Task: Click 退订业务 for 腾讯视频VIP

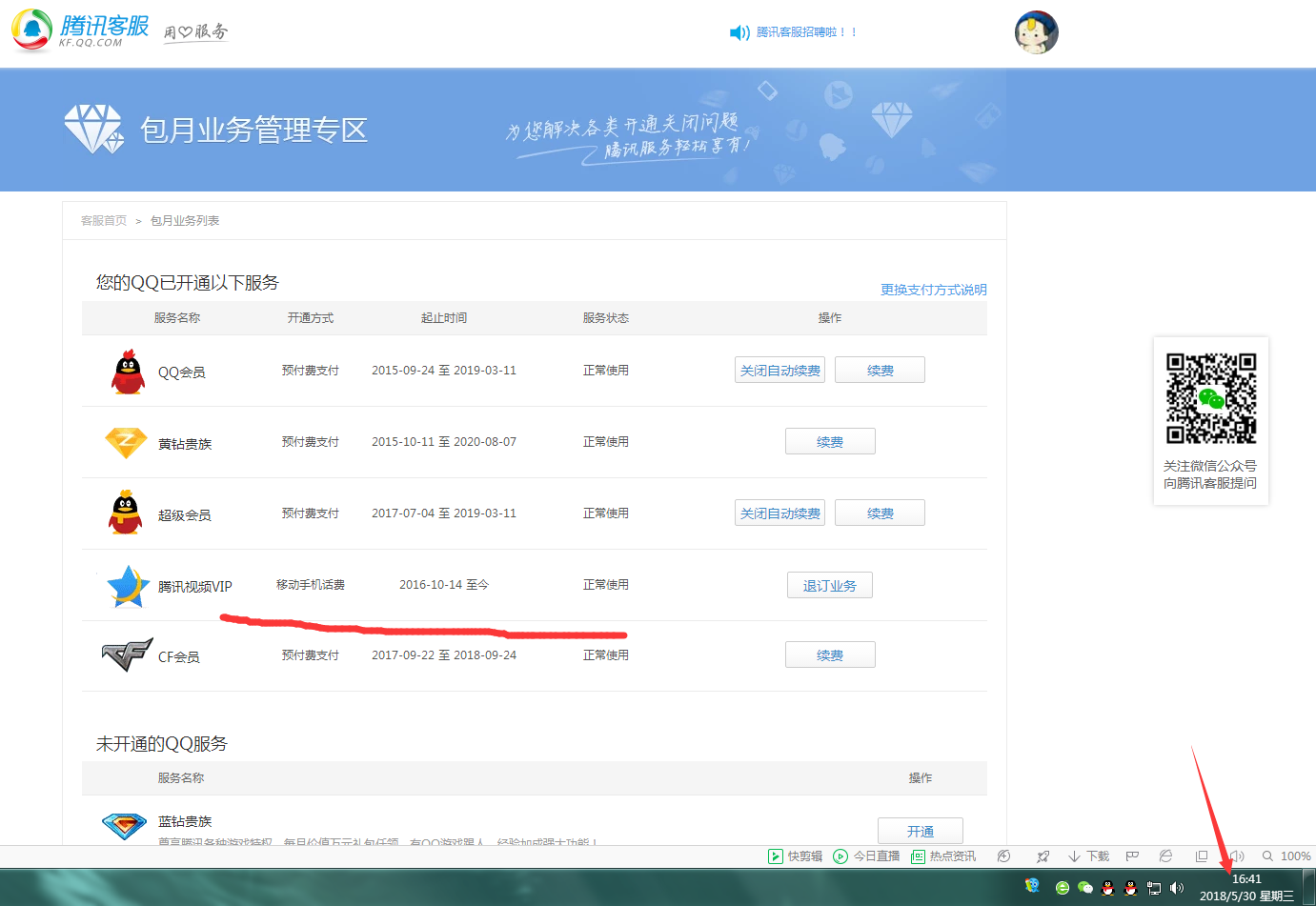Action: click(830, 585)
